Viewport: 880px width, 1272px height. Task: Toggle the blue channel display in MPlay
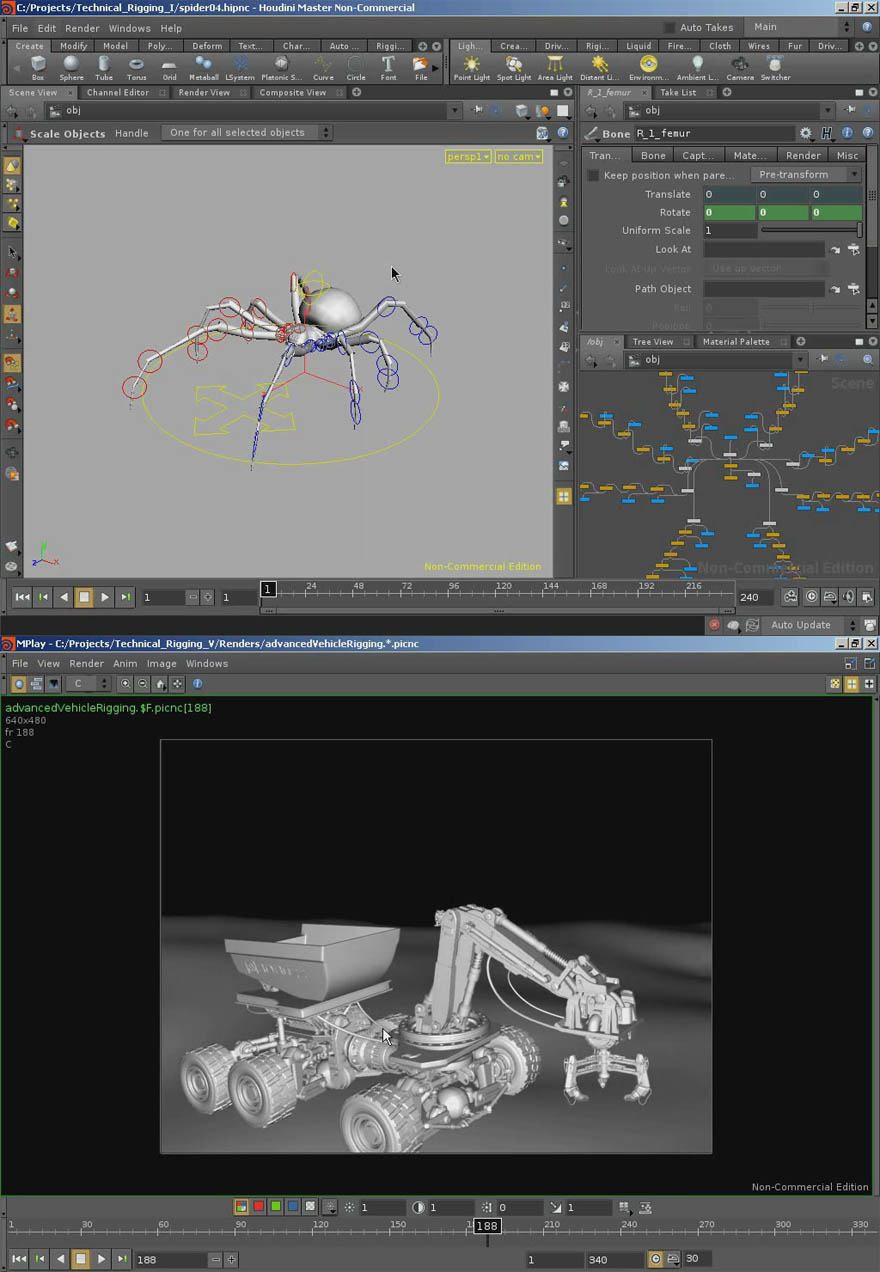point(292,1207)
